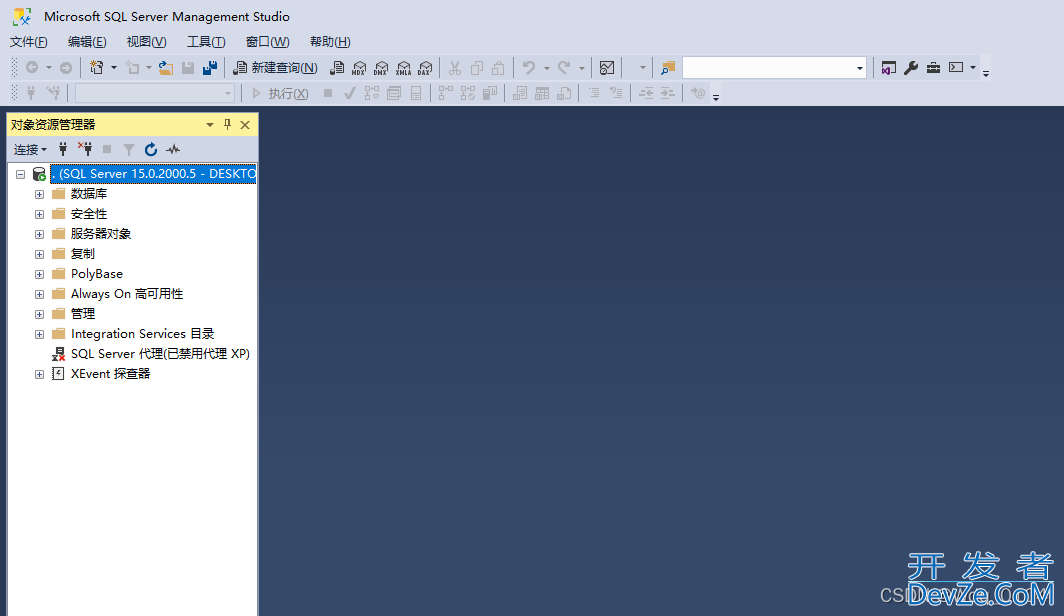Open Solution Explorer via the purple window icon

coord(888,68)
